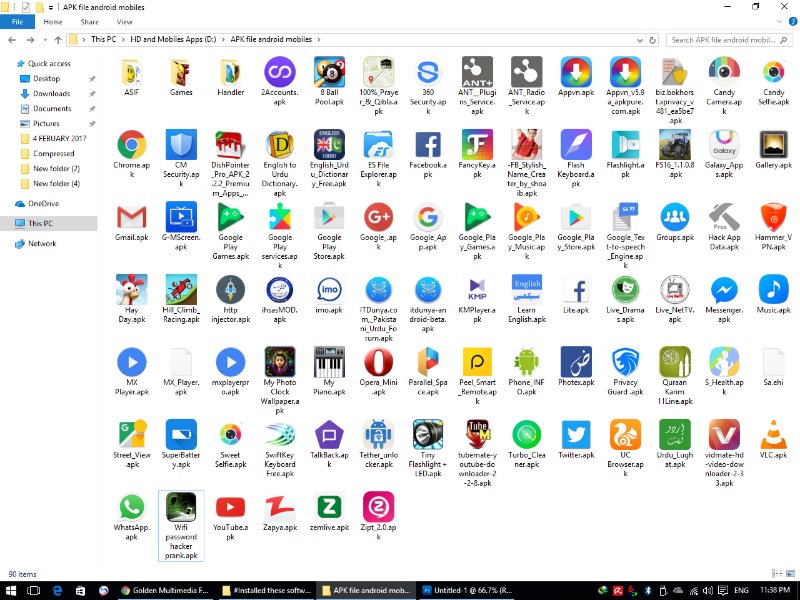Click the Facebook.apk icon

(428, 145)
